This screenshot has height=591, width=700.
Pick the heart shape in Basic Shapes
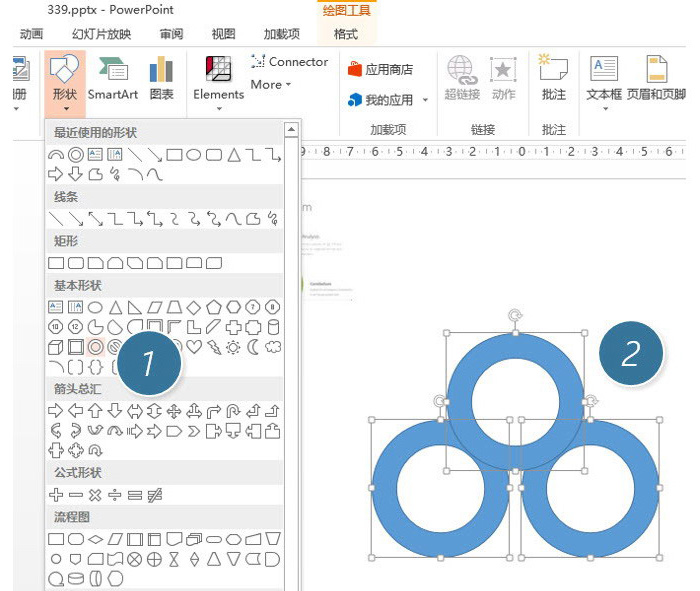196,347
